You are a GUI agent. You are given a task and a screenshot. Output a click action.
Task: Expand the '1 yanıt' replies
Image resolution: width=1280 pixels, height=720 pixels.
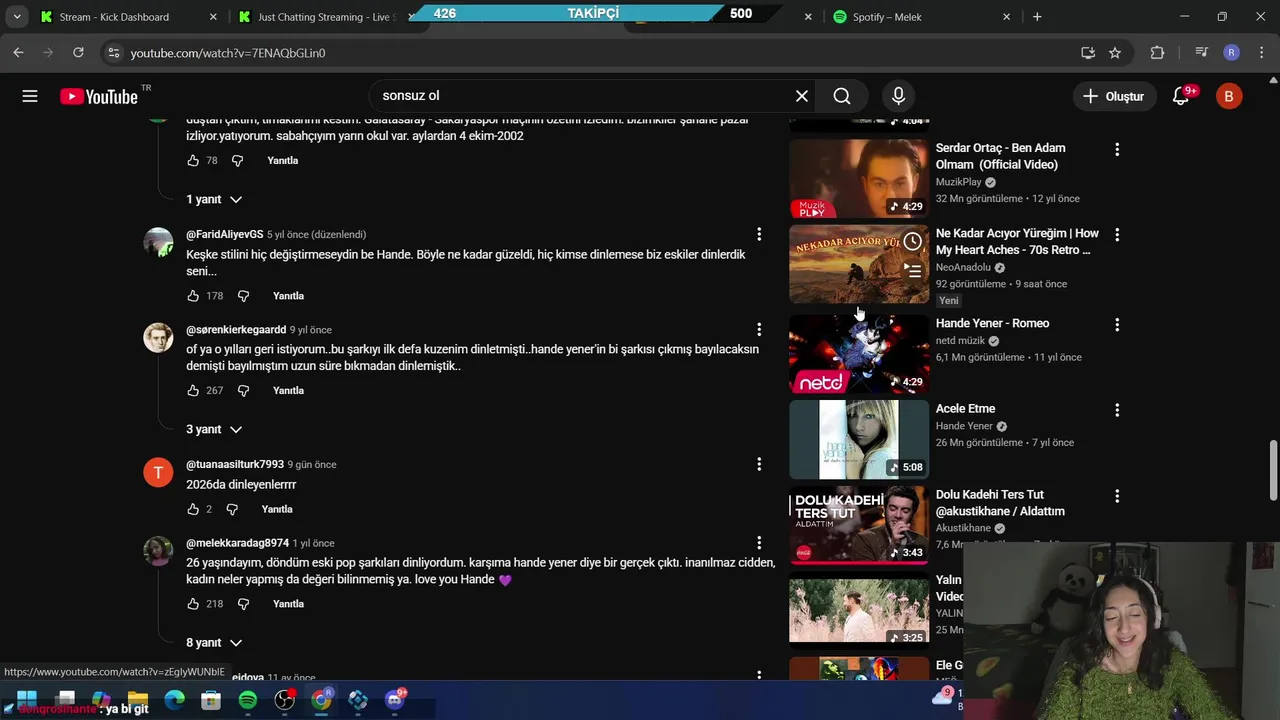(x=214, y=199)
